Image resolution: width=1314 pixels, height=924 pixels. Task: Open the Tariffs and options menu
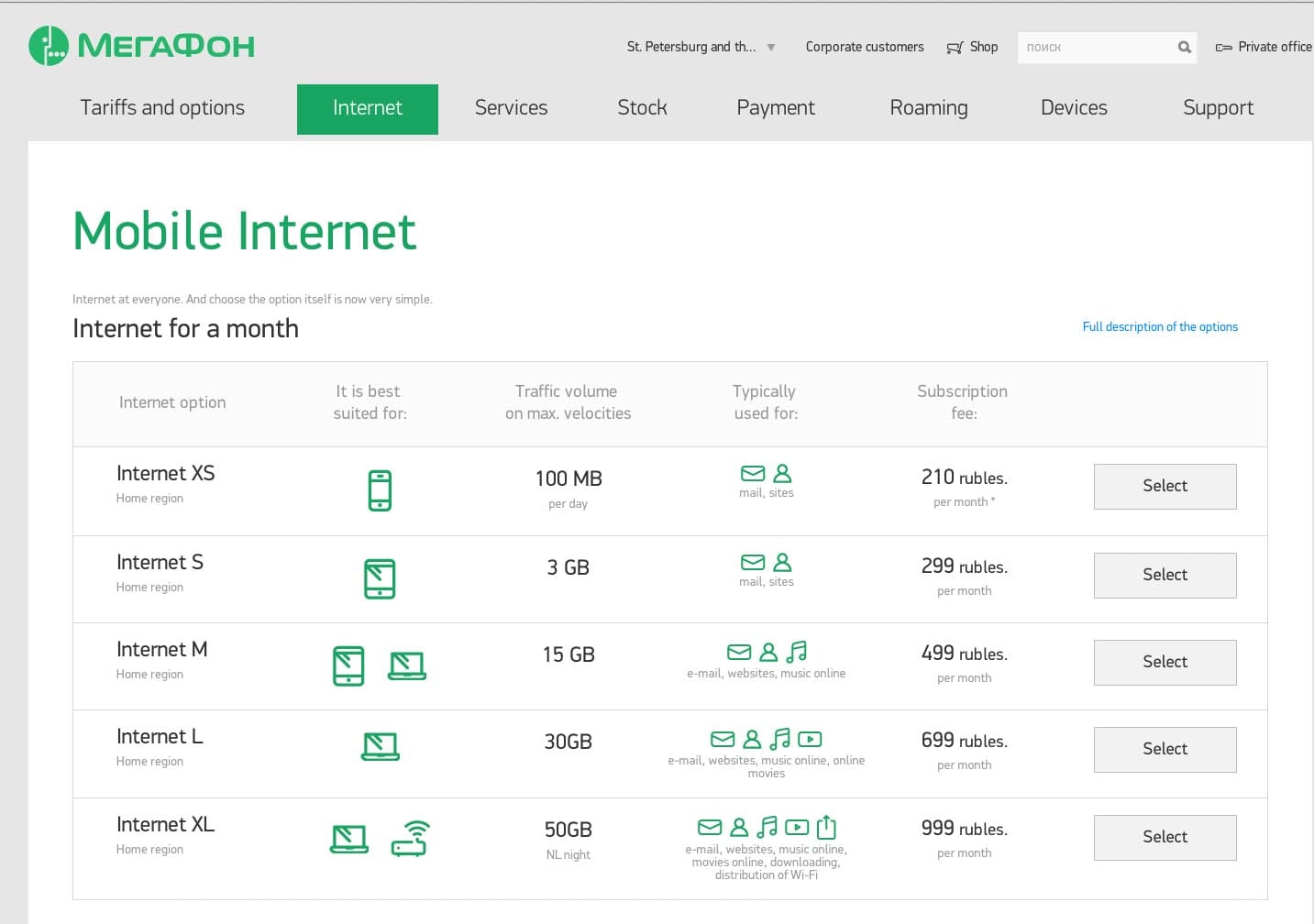tap(162, 108)
